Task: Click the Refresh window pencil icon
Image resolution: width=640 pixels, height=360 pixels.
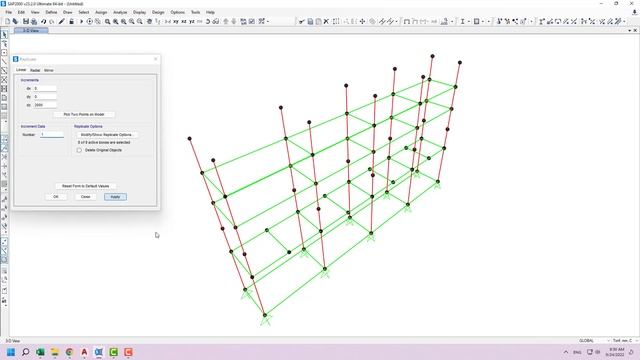Action: coord(62,21)
